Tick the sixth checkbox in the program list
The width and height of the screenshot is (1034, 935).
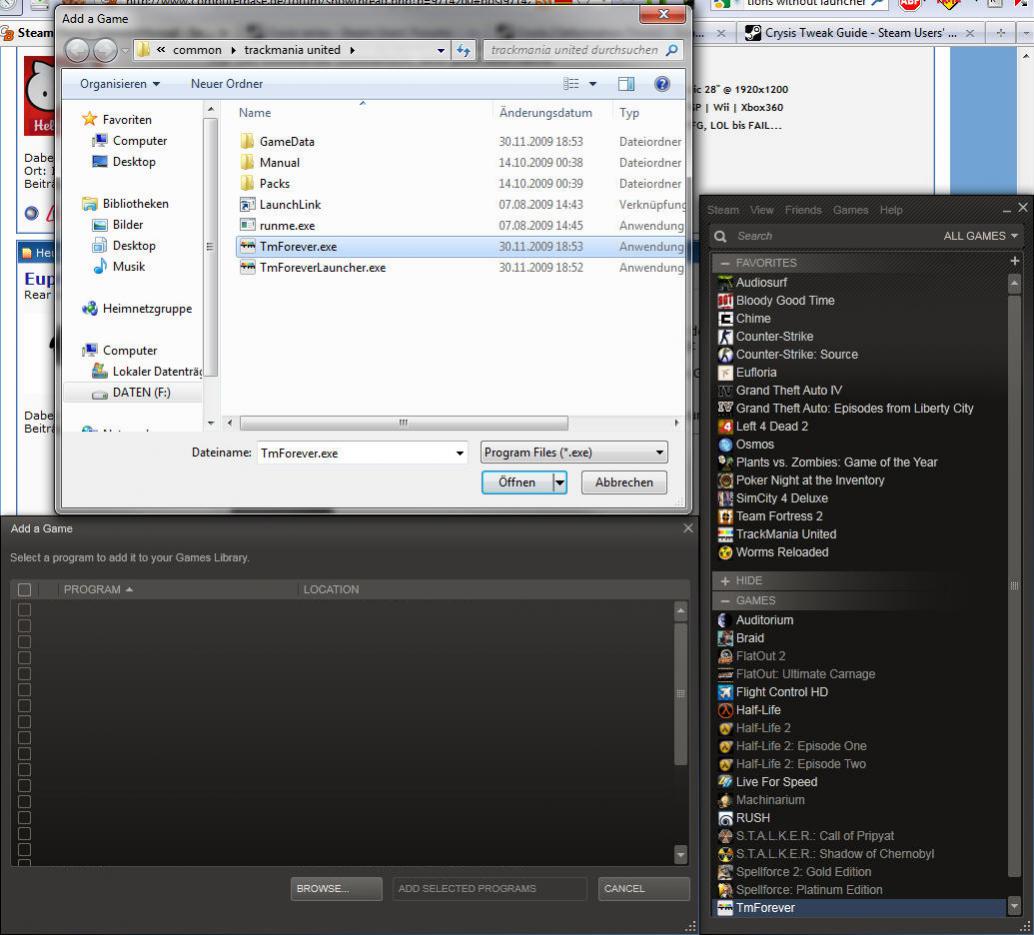pyautogui.click(x=24, y=690)
